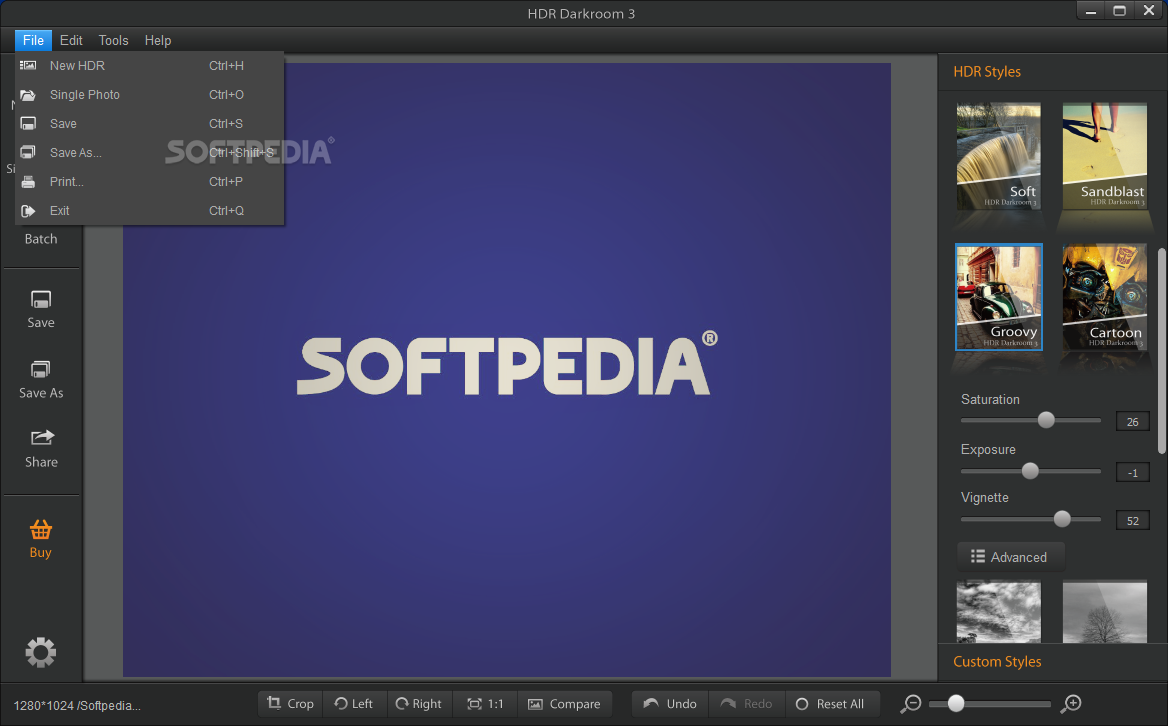The image size is (1168, 726).
Task: Open the Edit menu
Action: 71,40
